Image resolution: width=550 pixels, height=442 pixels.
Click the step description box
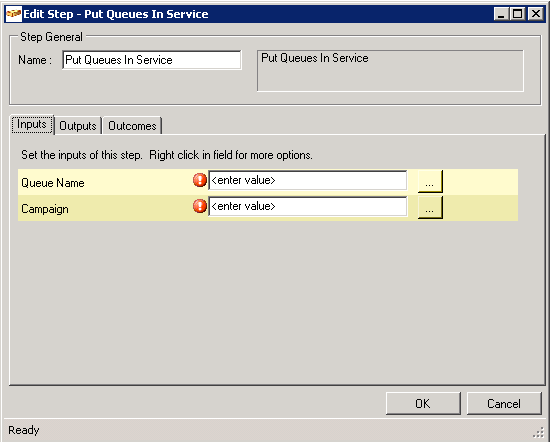[x=390, y=71]
